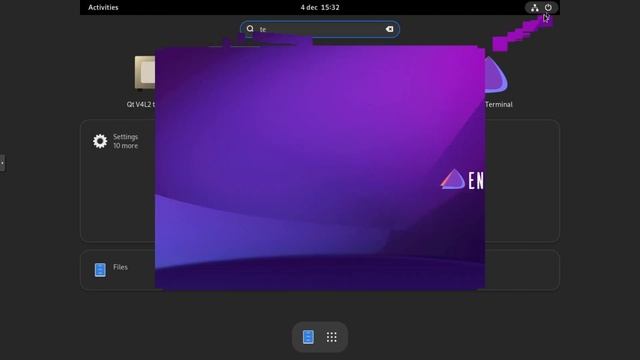Click the magnifier icon in search bar
This screenshot has height=360, width=640.
point(250,29)
